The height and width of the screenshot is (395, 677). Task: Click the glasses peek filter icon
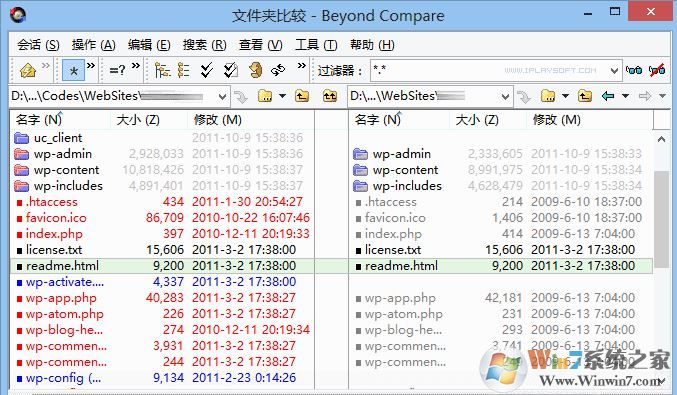coord(634,70)
